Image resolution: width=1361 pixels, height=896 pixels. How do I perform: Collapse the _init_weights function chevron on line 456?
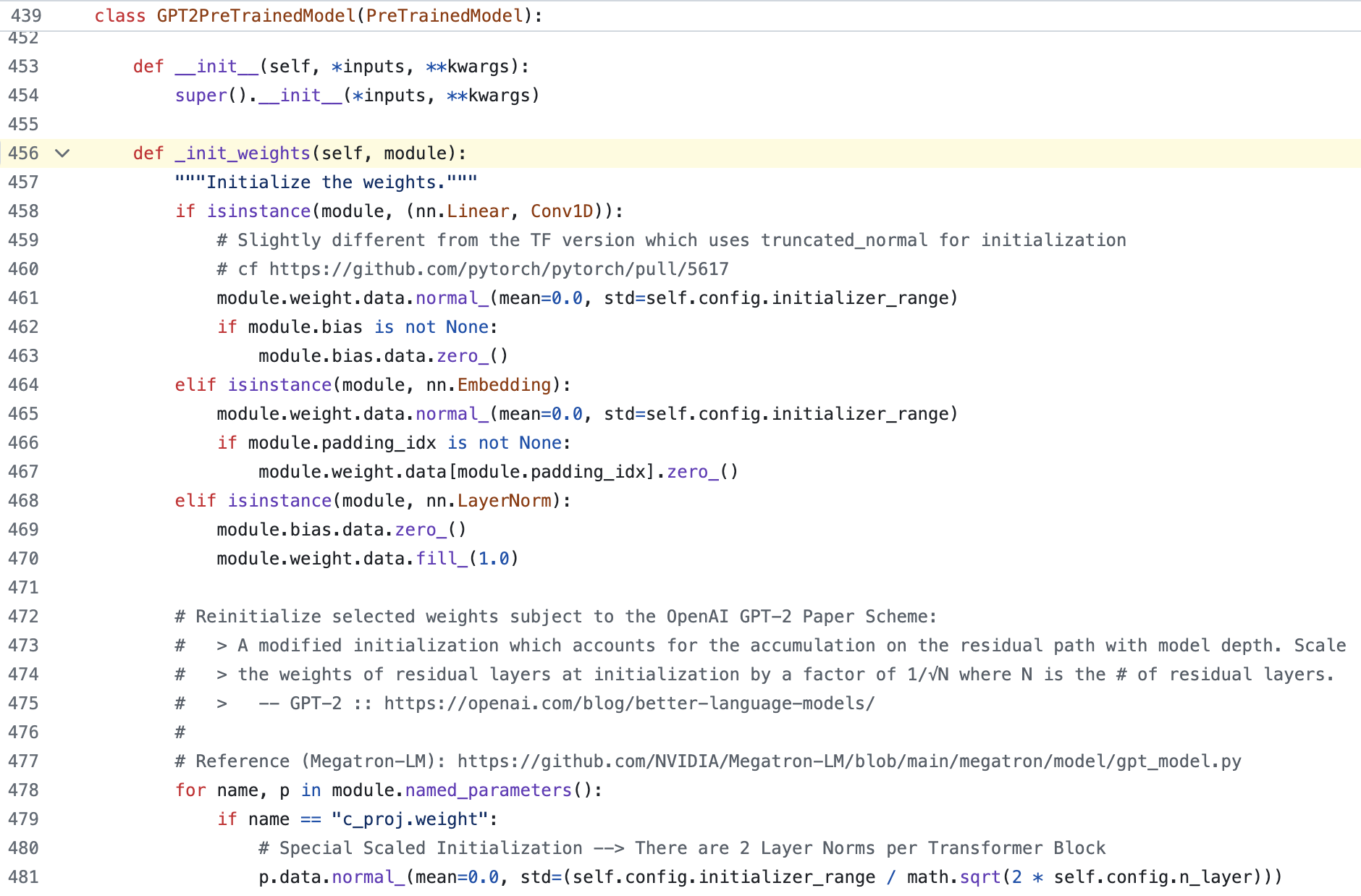(x=63, y=153)
